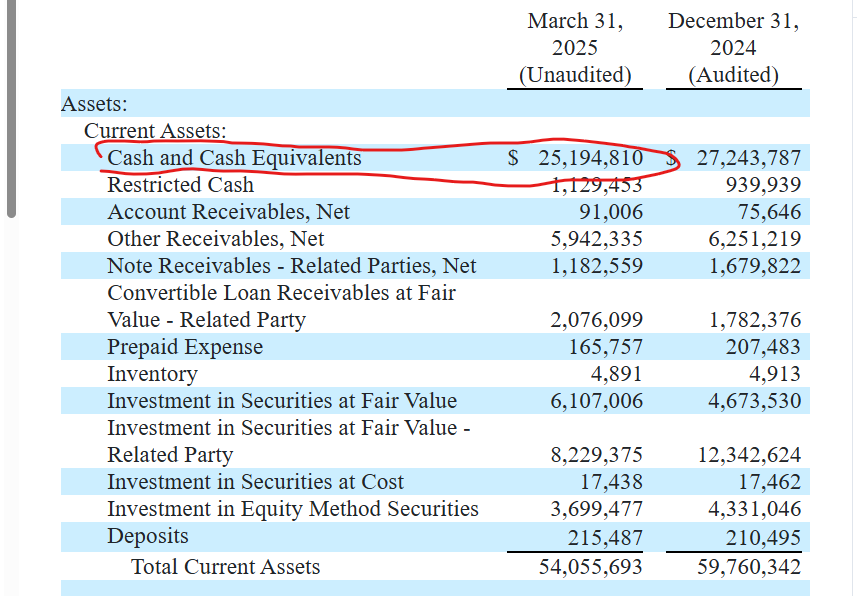This screenshot has height=596, width=857.
Task: Click the March 31, 2025 column header
Action: point(575,48)
